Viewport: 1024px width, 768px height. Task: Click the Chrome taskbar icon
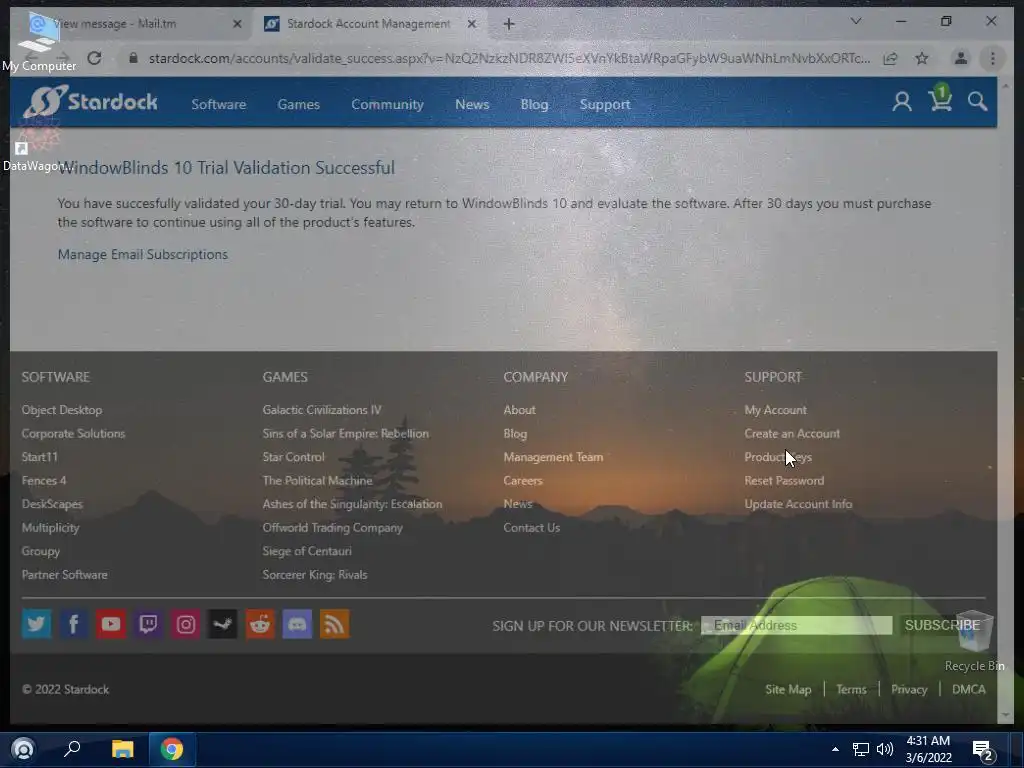(x=172, y=748)
